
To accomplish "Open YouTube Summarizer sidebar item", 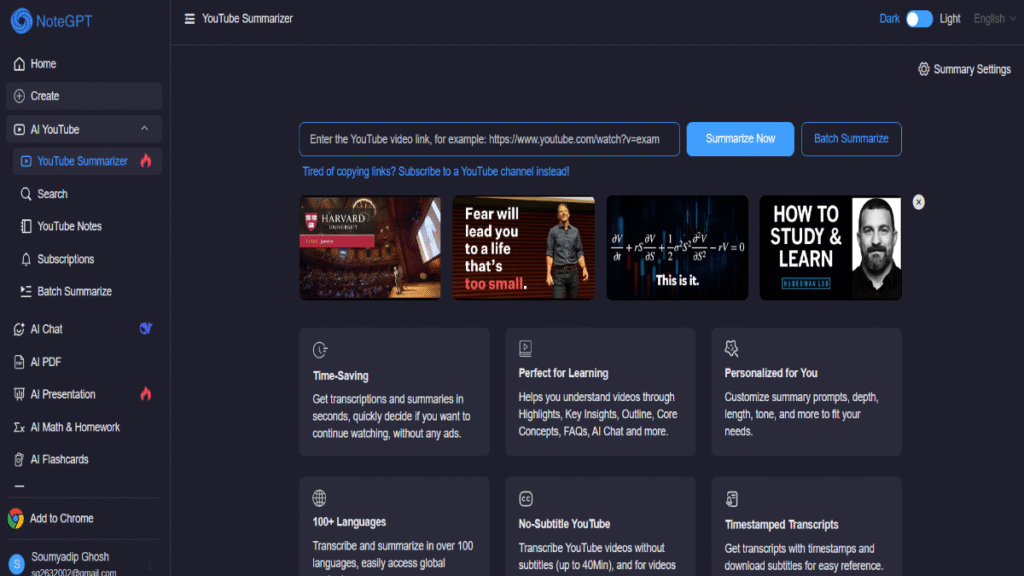I will (87, 161).
